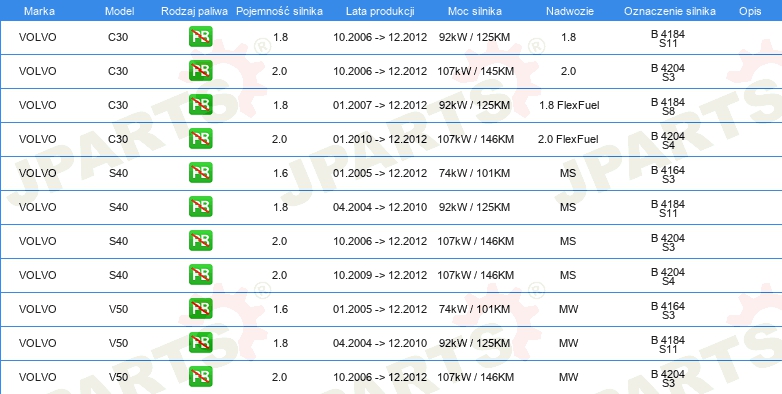Click fuel icon in V50 1.6 row
The image size is (782, 394).
point(200,309)
